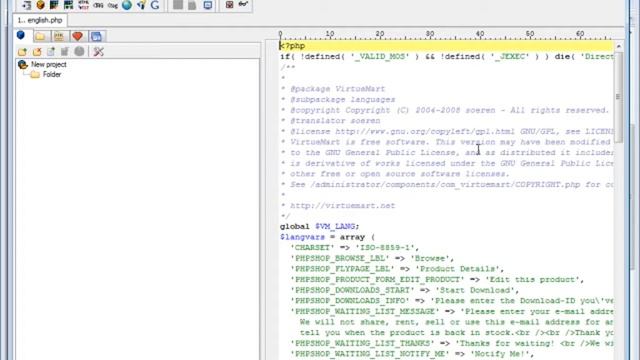
Task: Click the glasses icon in top toolbar
Action: point(243,4)
